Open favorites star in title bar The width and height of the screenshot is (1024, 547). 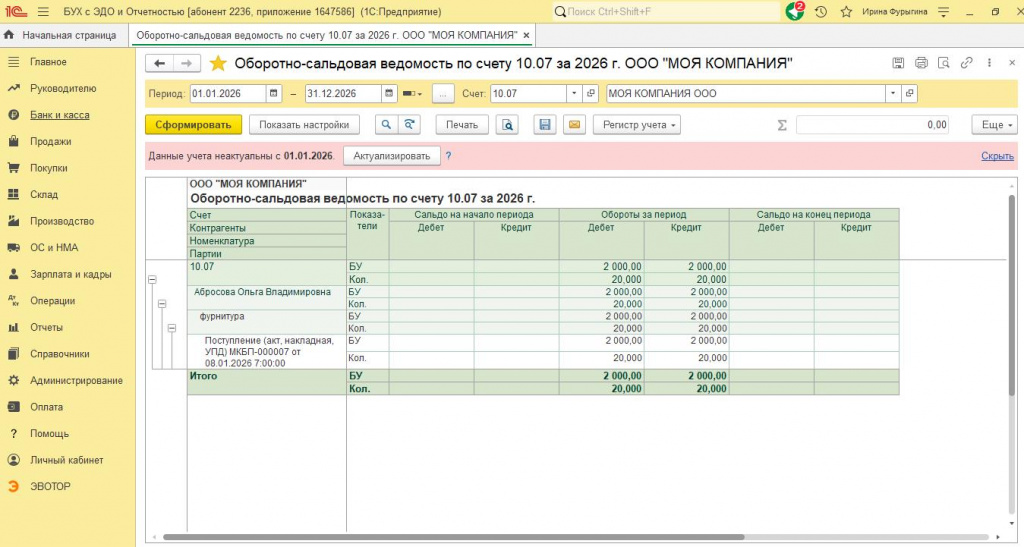point(846,12)
